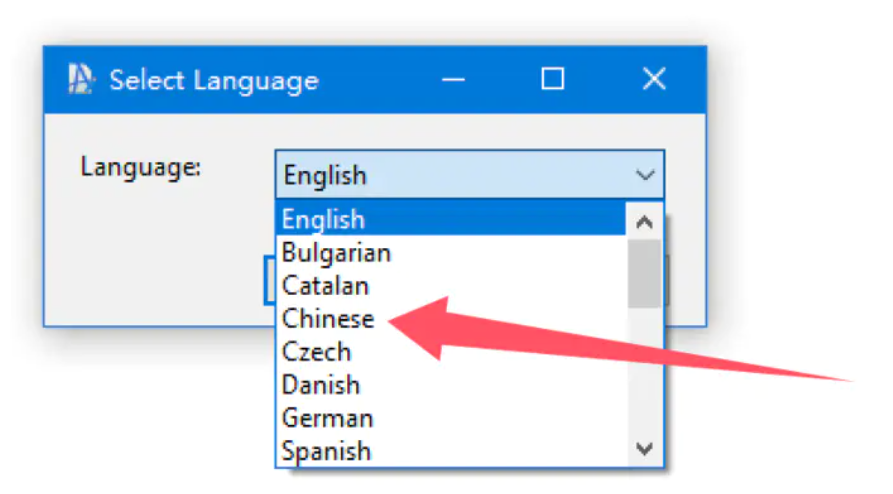Maximize the Select Language window
Screen dimensions: 893x494
[x=552, y=79]
